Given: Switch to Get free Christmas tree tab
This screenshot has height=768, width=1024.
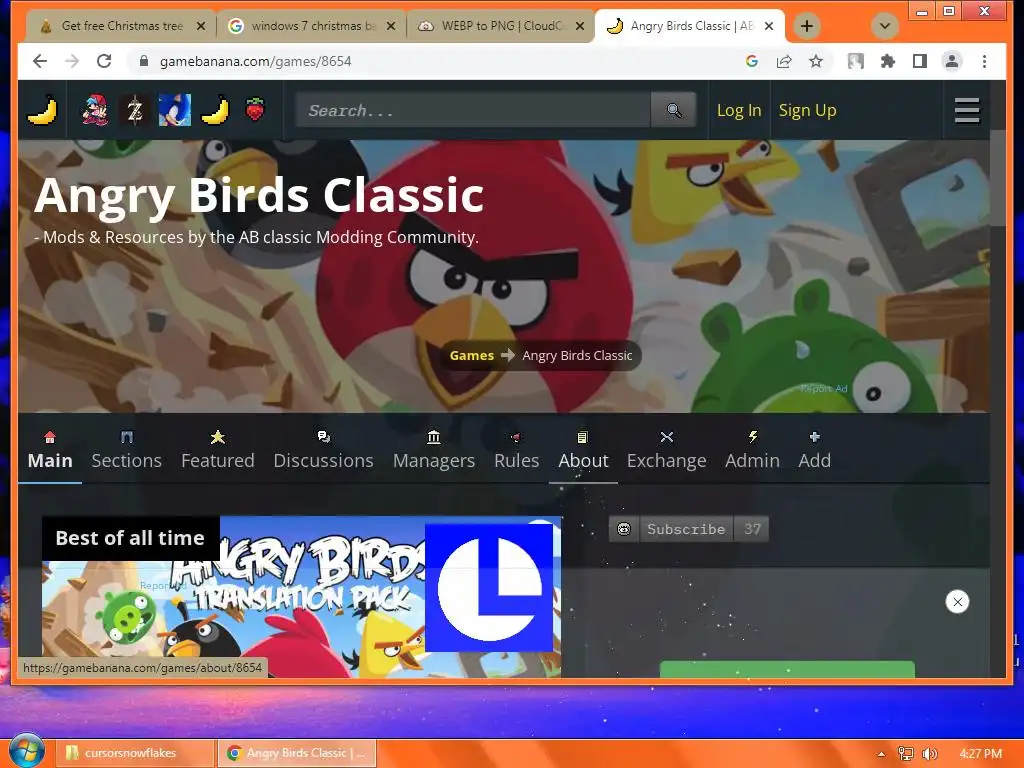Looking at the screenshot, I should click(x=121, y=26).
